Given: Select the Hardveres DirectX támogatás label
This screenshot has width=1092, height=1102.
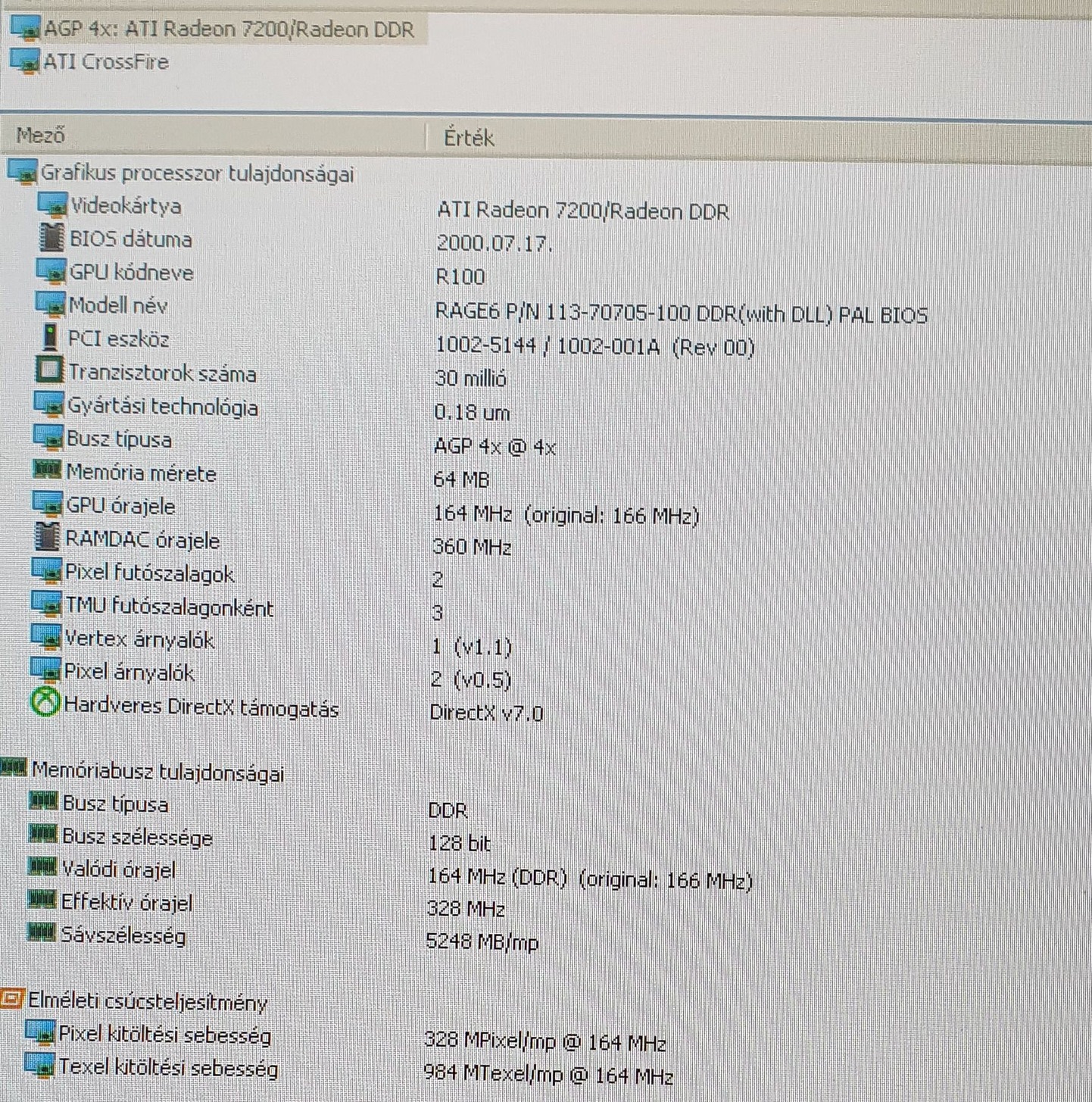Looking at the screenshot, I should 201,707.
